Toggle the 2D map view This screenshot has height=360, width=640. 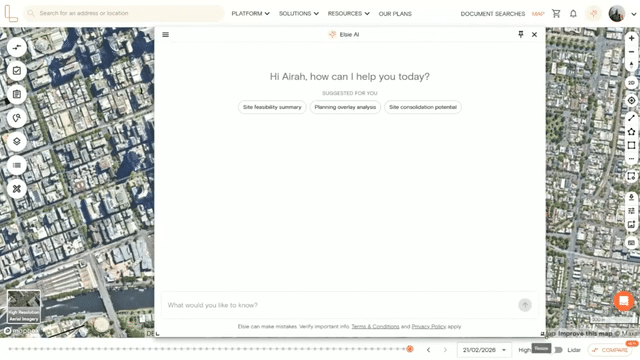631,83
